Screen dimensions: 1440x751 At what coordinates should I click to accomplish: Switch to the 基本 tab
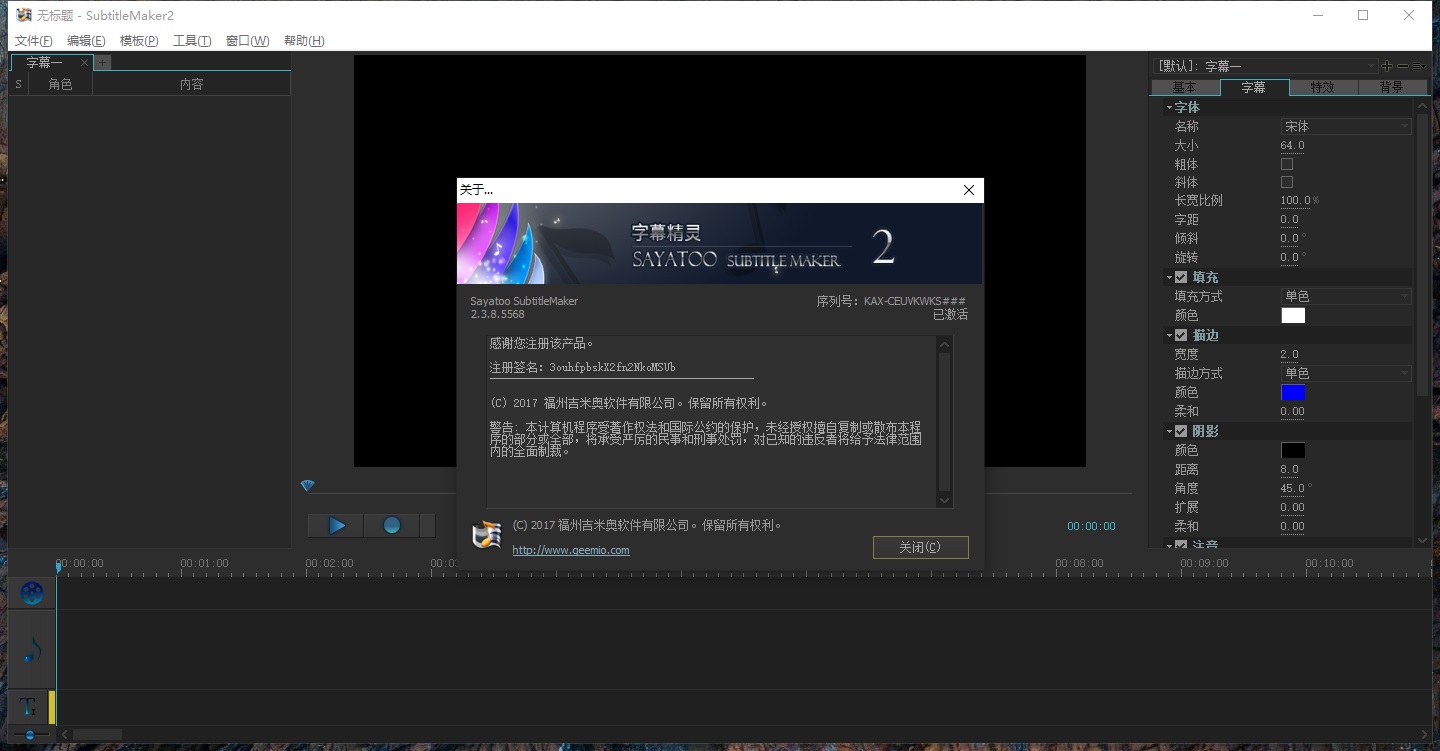(1185, 87)
